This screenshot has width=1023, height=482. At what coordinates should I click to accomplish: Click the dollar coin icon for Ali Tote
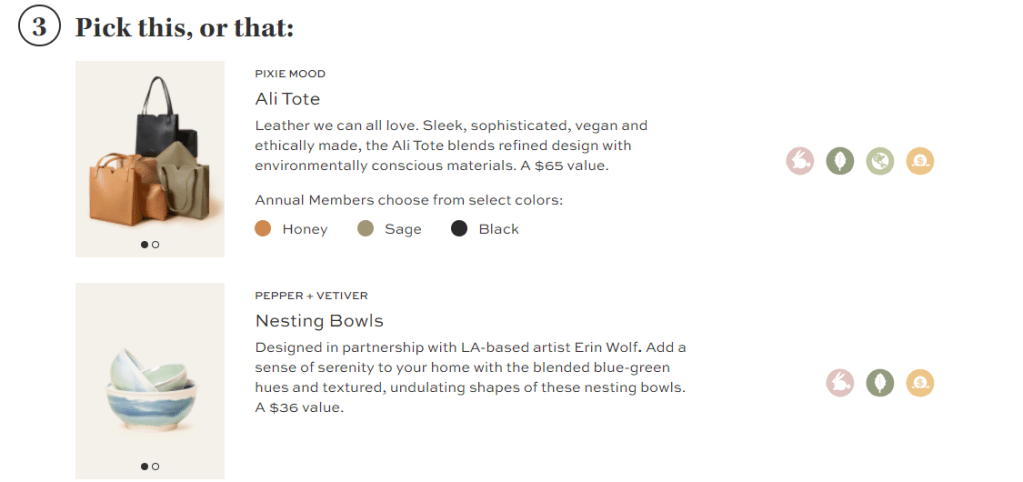(920, 160)
